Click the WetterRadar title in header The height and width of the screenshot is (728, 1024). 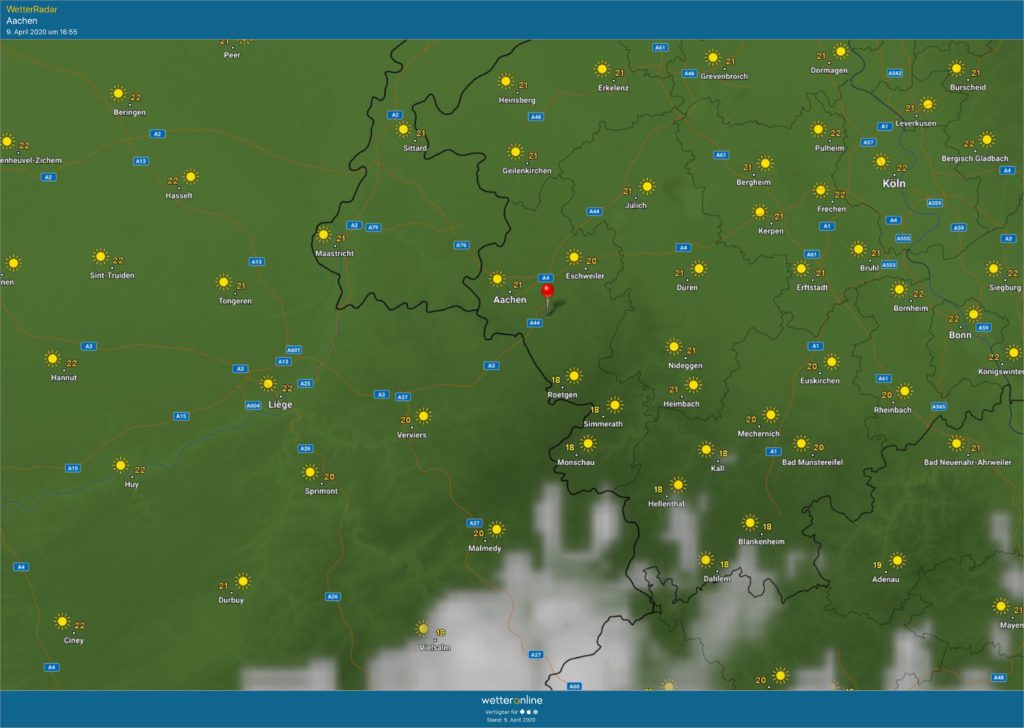(31, 9)
